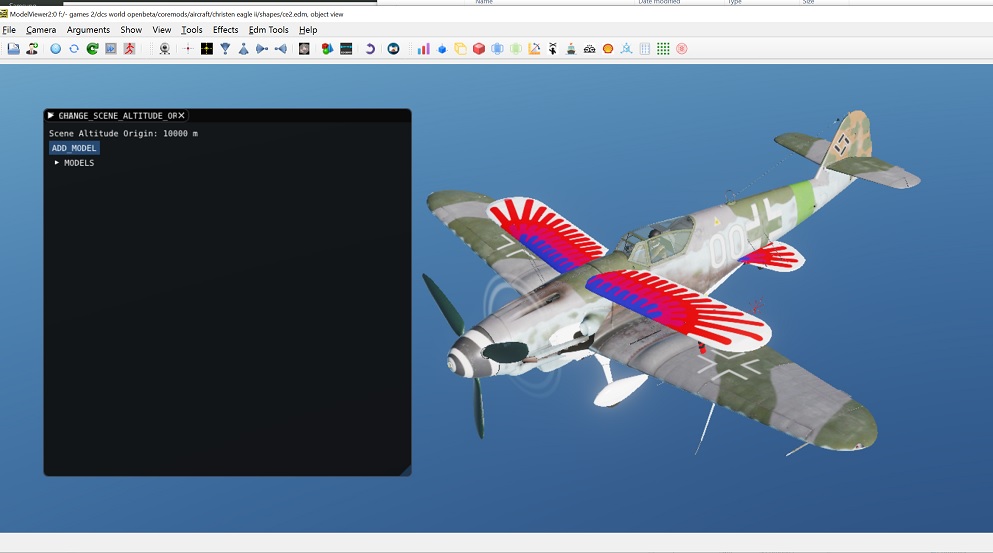
Task: Click the binoculars toolbar icon
Action: click(x=589, y=49)
